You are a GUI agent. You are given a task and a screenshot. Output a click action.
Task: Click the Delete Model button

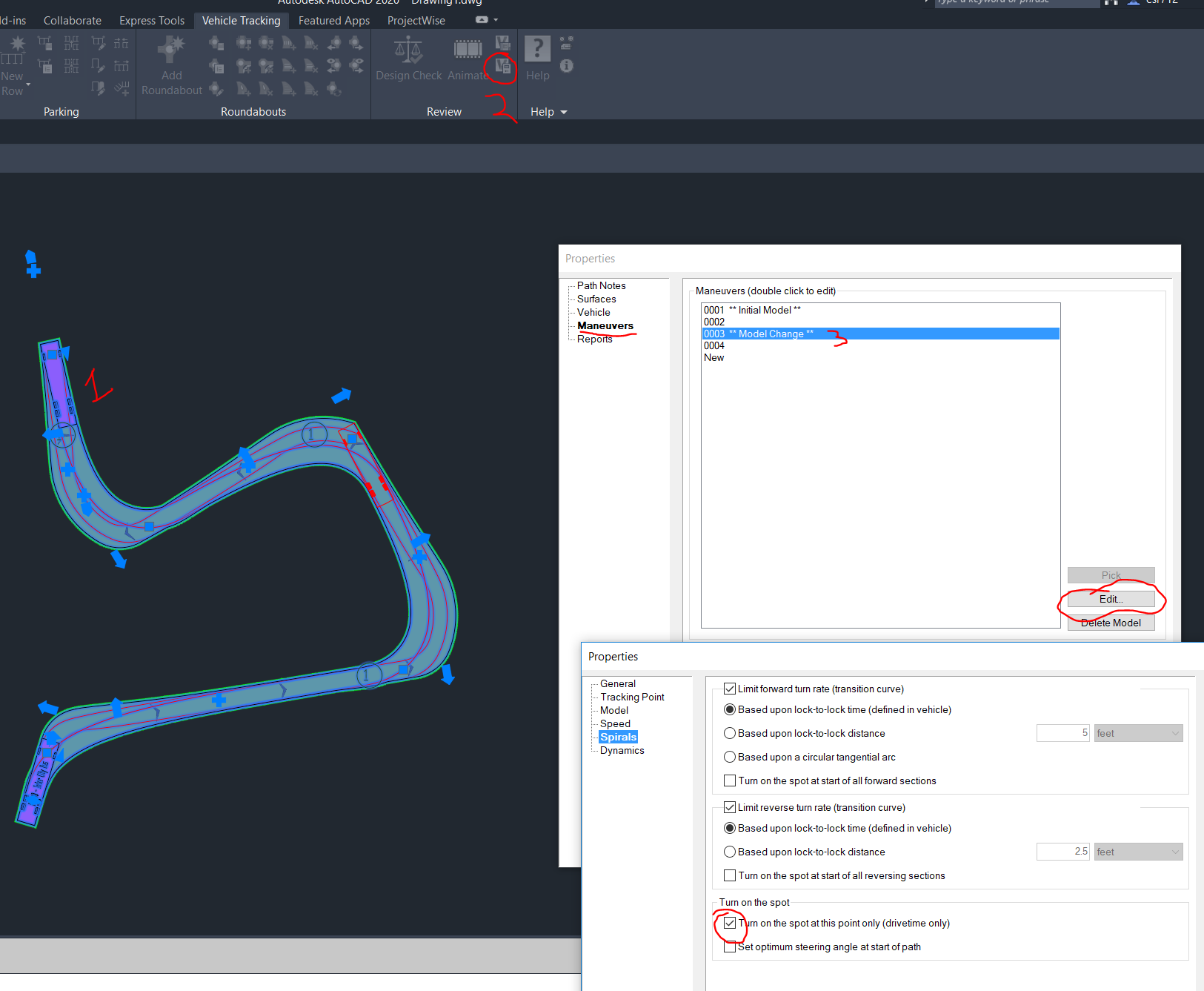click(1111, 623)
